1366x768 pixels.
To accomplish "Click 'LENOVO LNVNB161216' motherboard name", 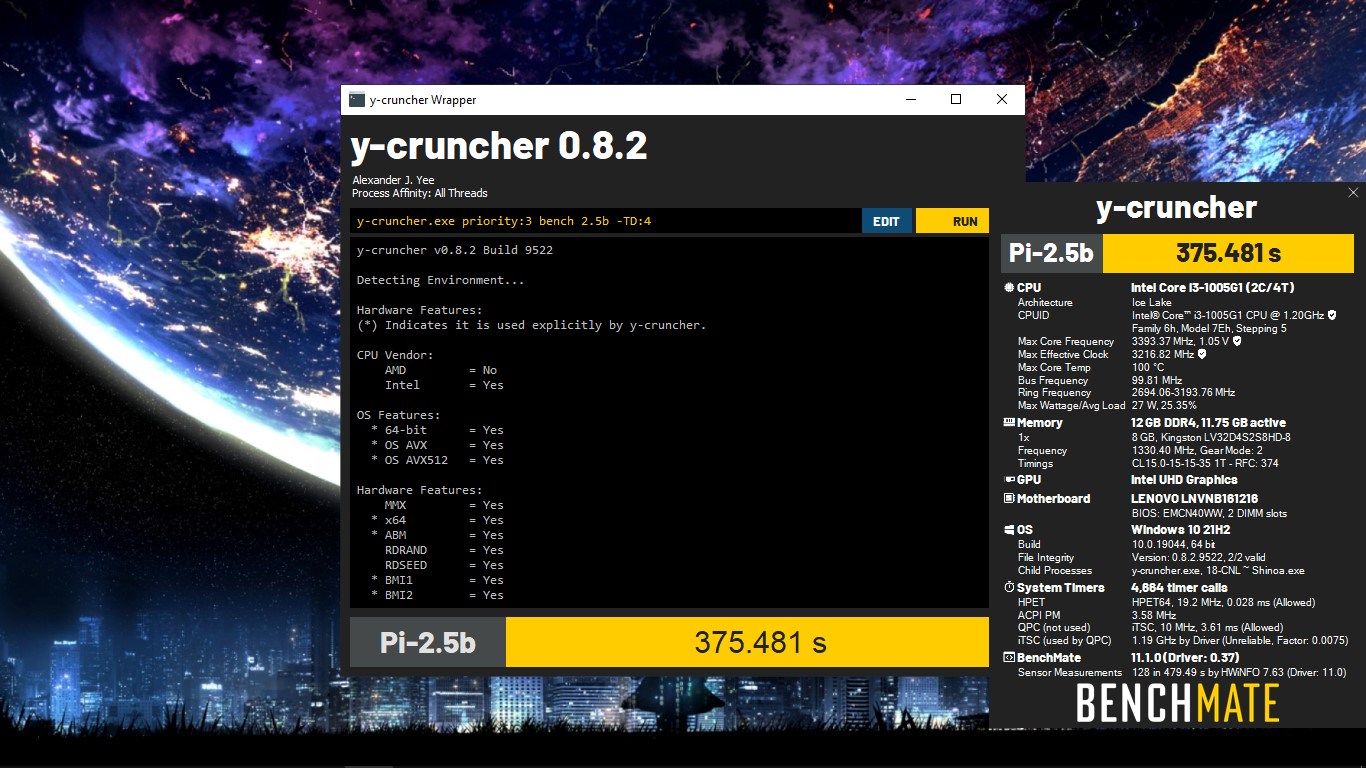I will (1194, 499).
